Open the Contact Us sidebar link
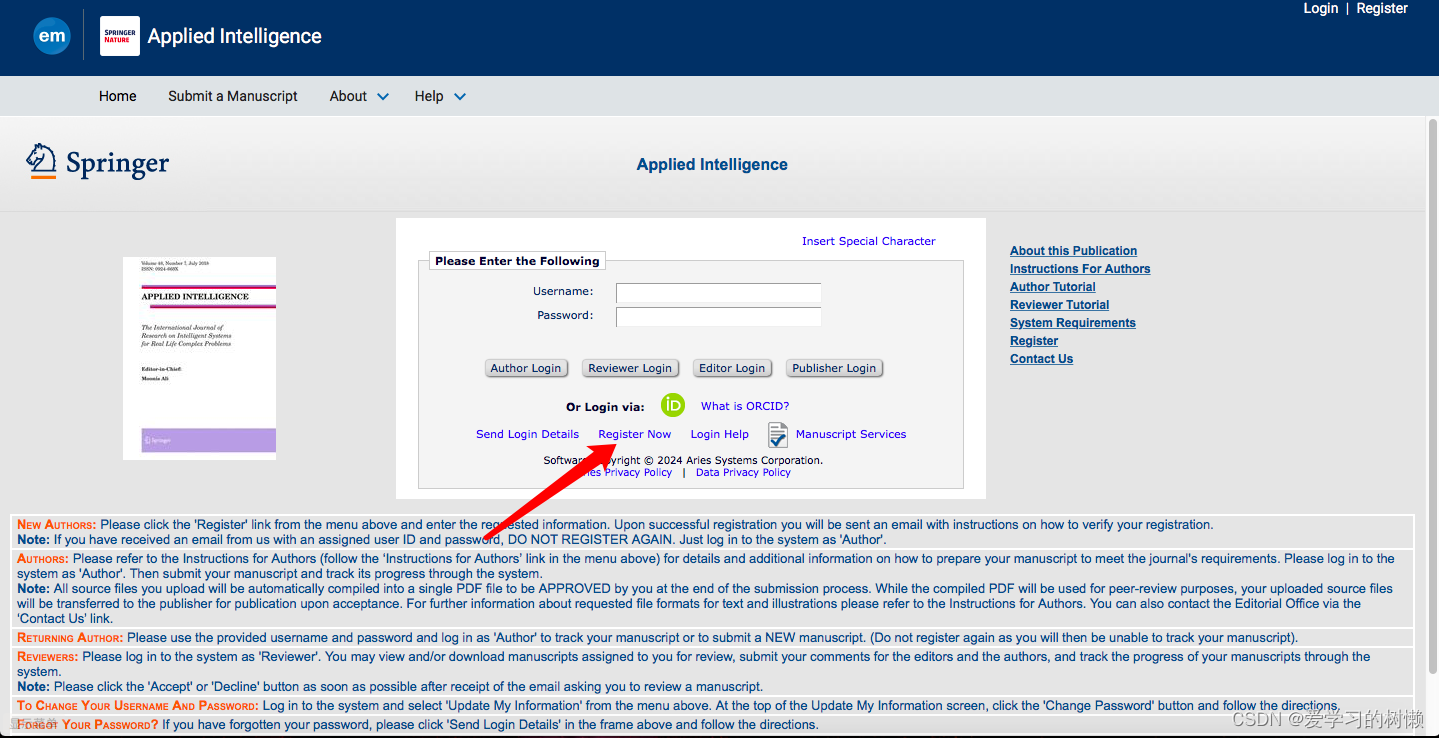This screenshot has height=738, width=1439. coord(1041,359)
